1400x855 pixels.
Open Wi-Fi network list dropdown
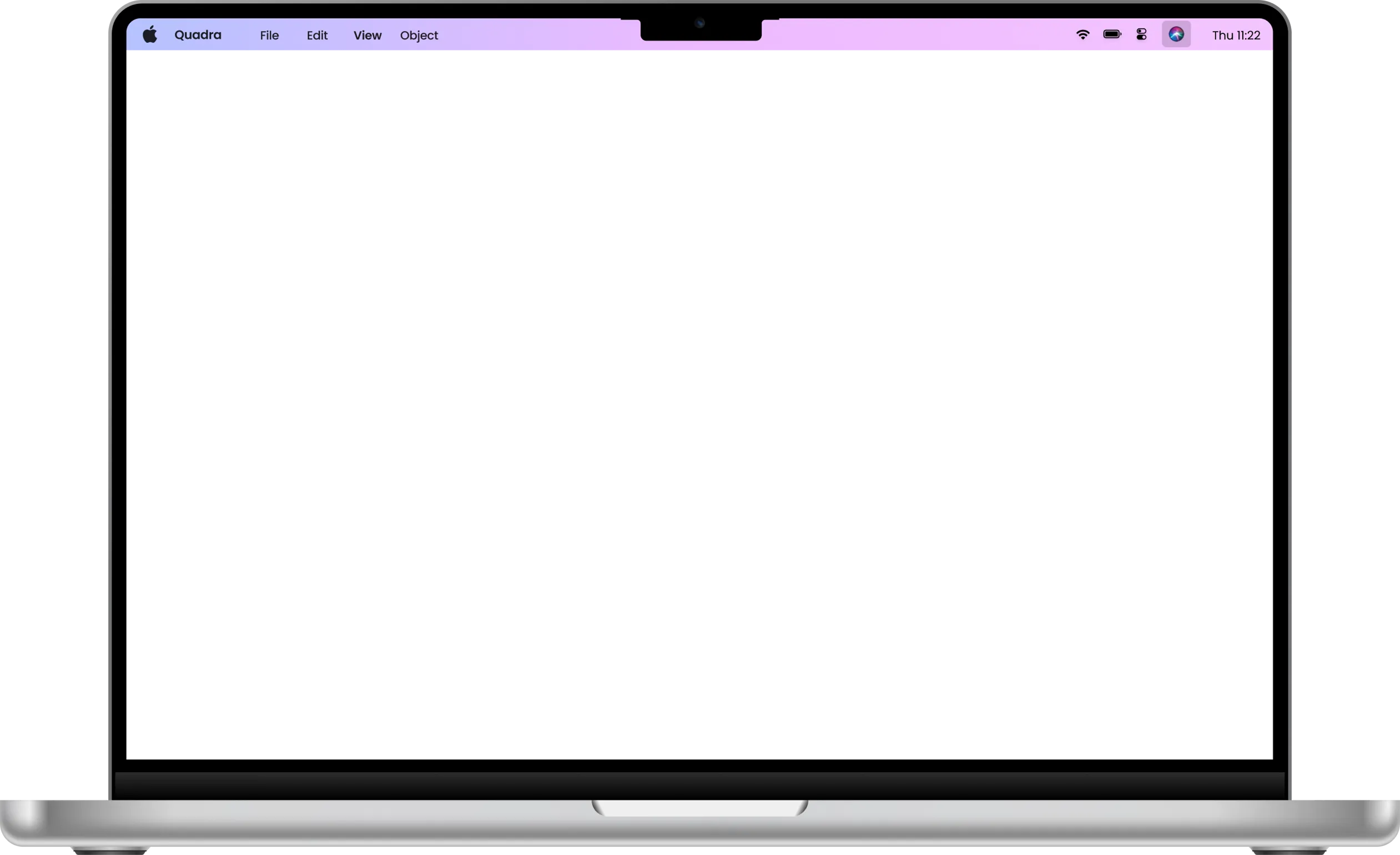coord(1084,34)
